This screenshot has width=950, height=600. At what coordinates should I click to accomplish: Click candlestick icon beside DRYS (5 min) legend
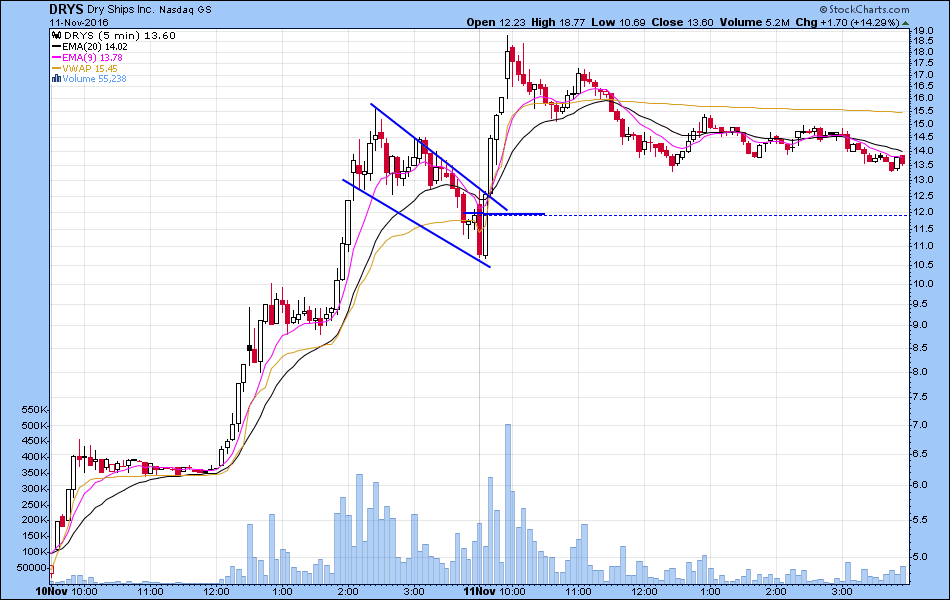56,36
